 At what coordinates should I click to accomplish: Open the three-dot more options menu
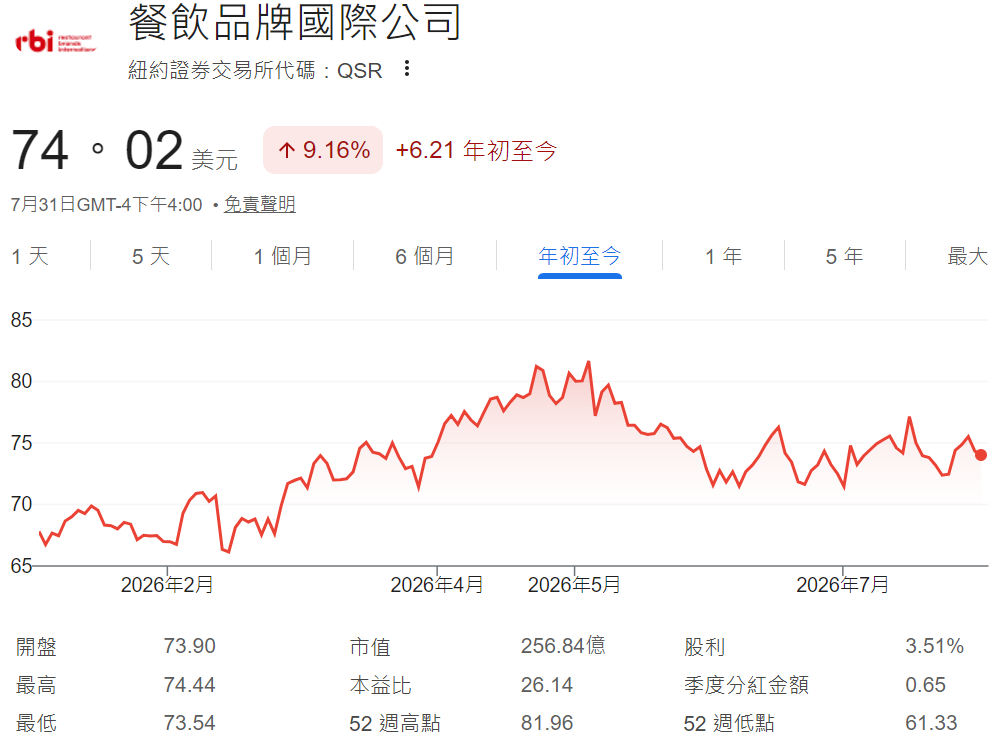[407, 68]
